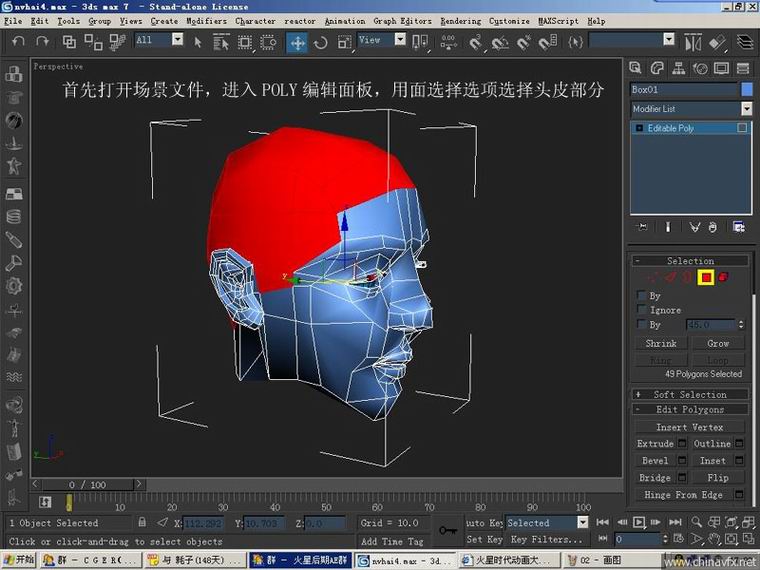
Task: Select Vertex sub-object level icon
Action: tap(653, 277)
